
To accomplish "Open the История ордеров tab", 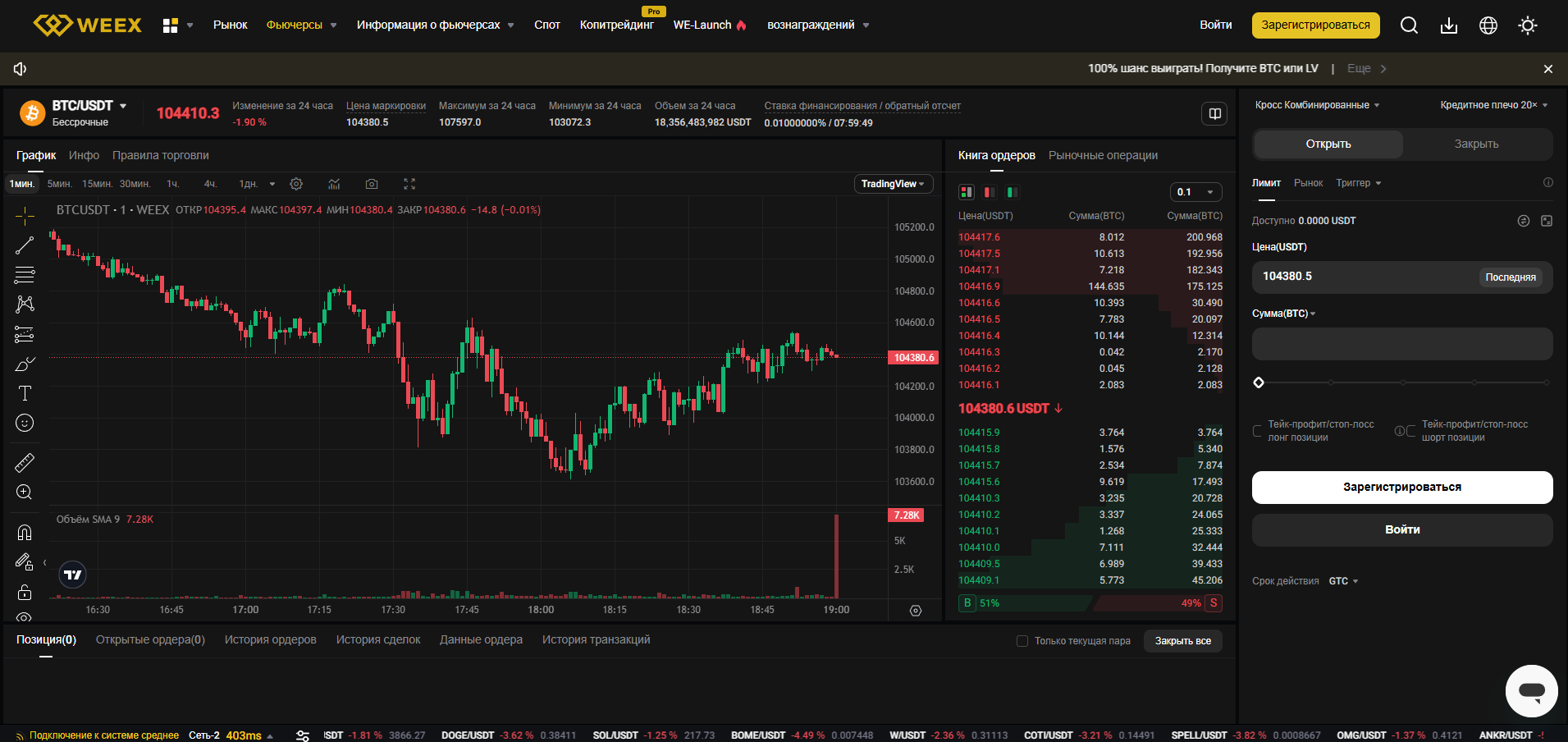I will click(270, 639).
